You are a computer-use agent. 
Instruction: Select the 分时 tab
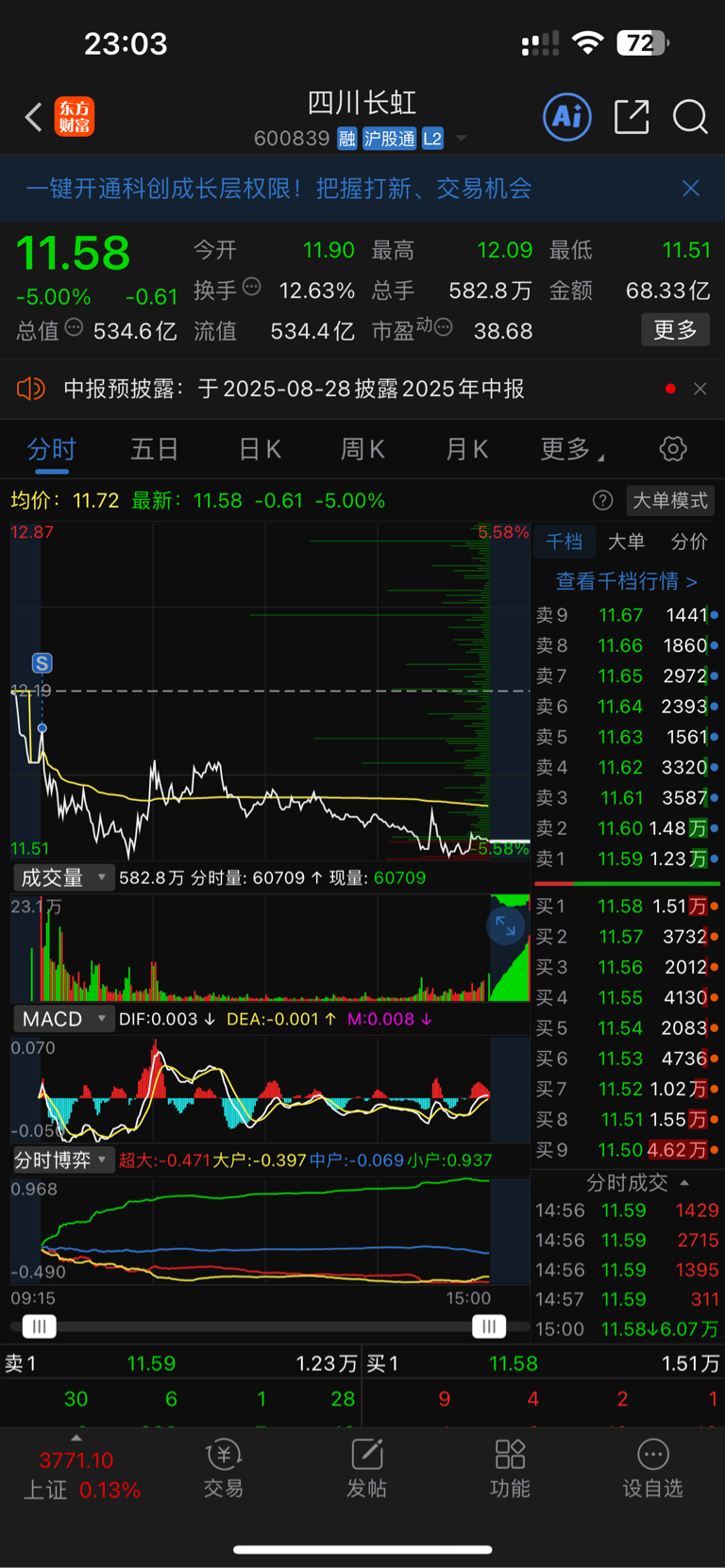pyautogui.click(x=51, y=449)
